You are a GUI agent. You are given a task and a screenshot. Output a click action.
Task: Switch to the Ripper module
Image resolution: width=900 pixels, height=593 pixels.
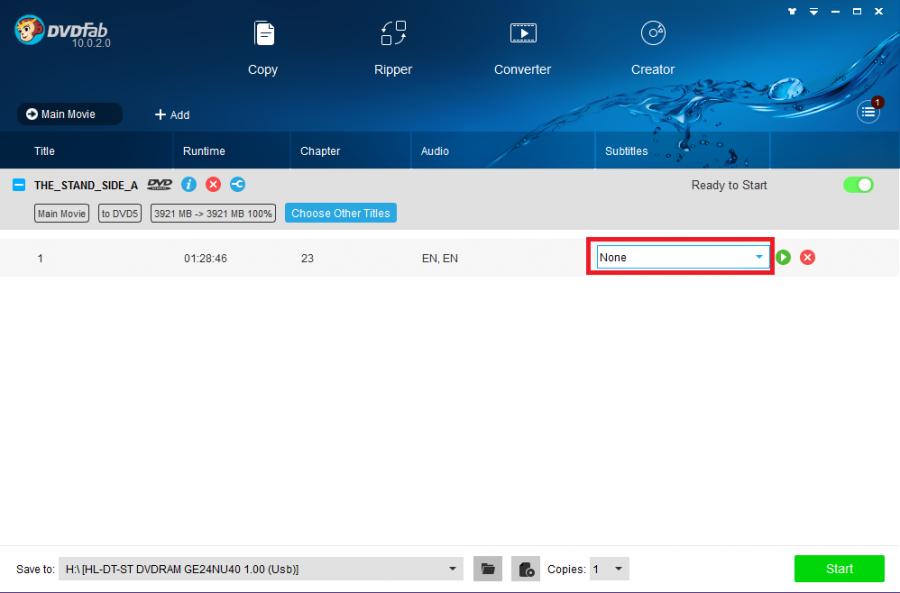(393, 47)
